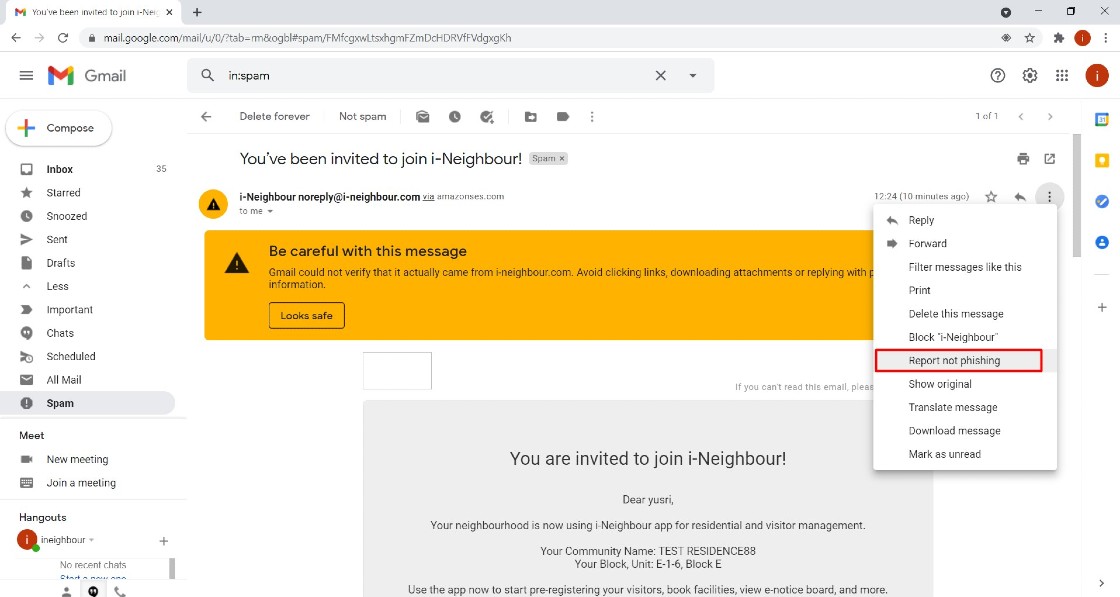Go back to the Spam list arrow
The width and height of the screenshot is (1120, 597).
[206, 116]
